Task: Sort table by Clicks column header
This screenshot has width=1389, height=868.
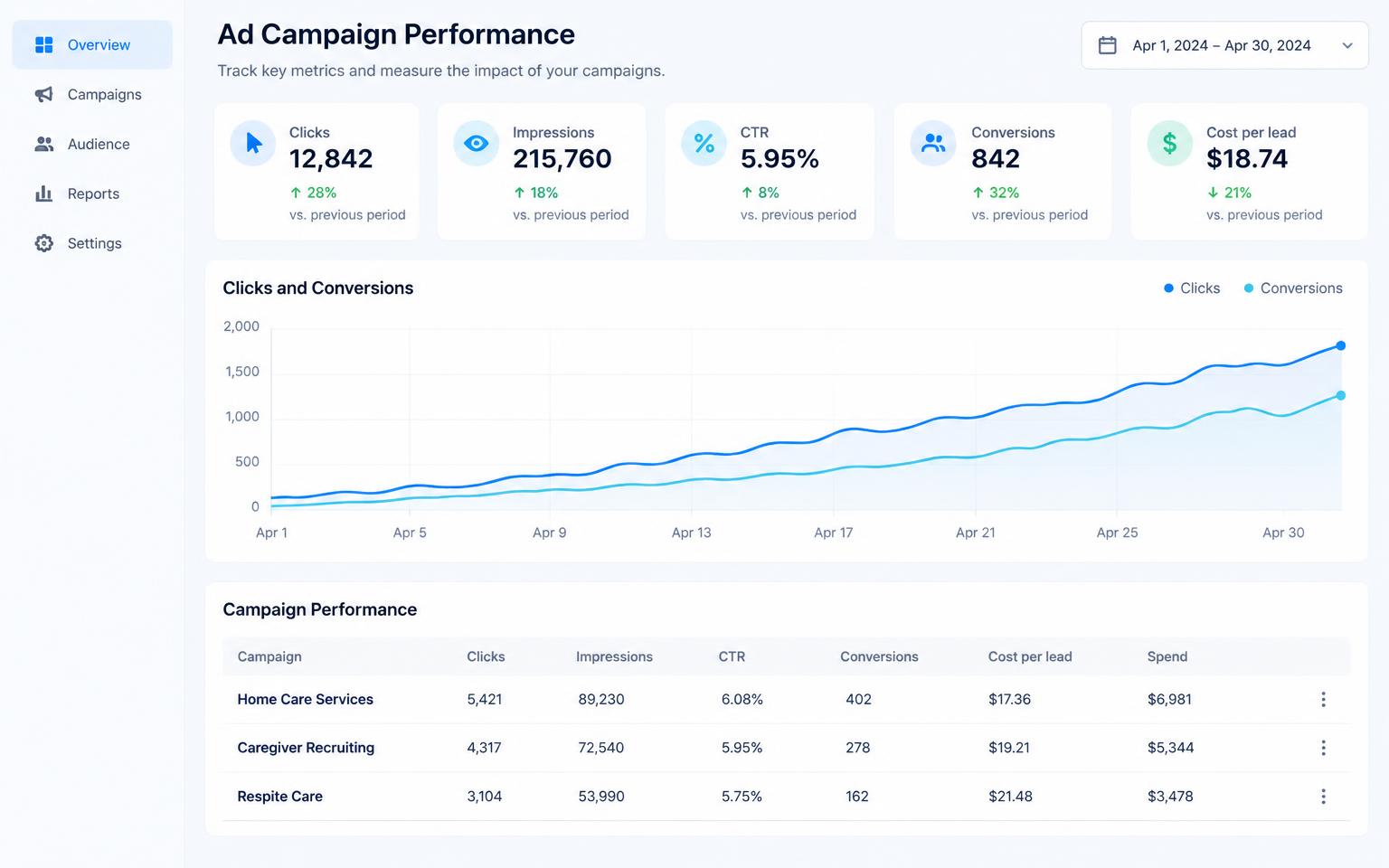Action: coord(486,657)
